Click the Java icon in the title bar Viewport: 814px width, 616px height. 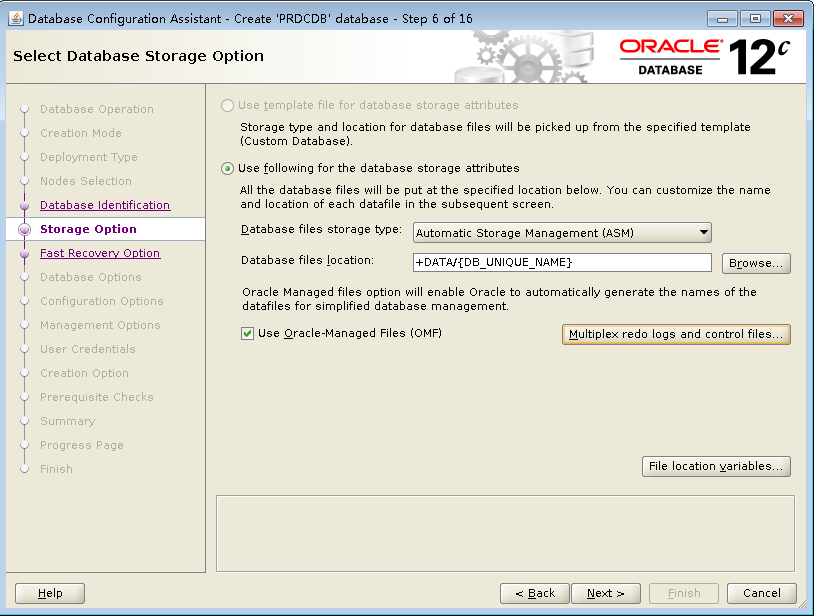click(16, 19)
